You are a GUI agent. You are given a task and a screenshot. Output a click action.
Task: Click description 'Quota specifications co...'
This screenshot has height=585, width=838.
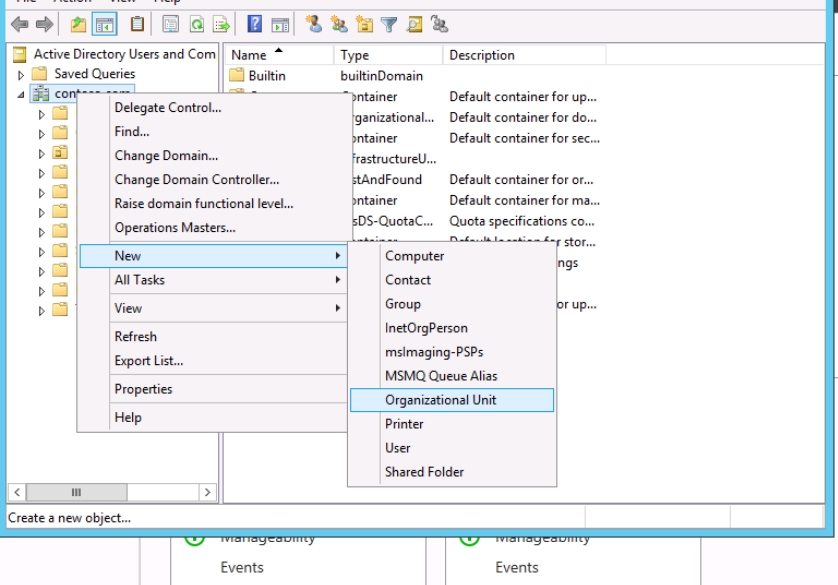(522, 221)
